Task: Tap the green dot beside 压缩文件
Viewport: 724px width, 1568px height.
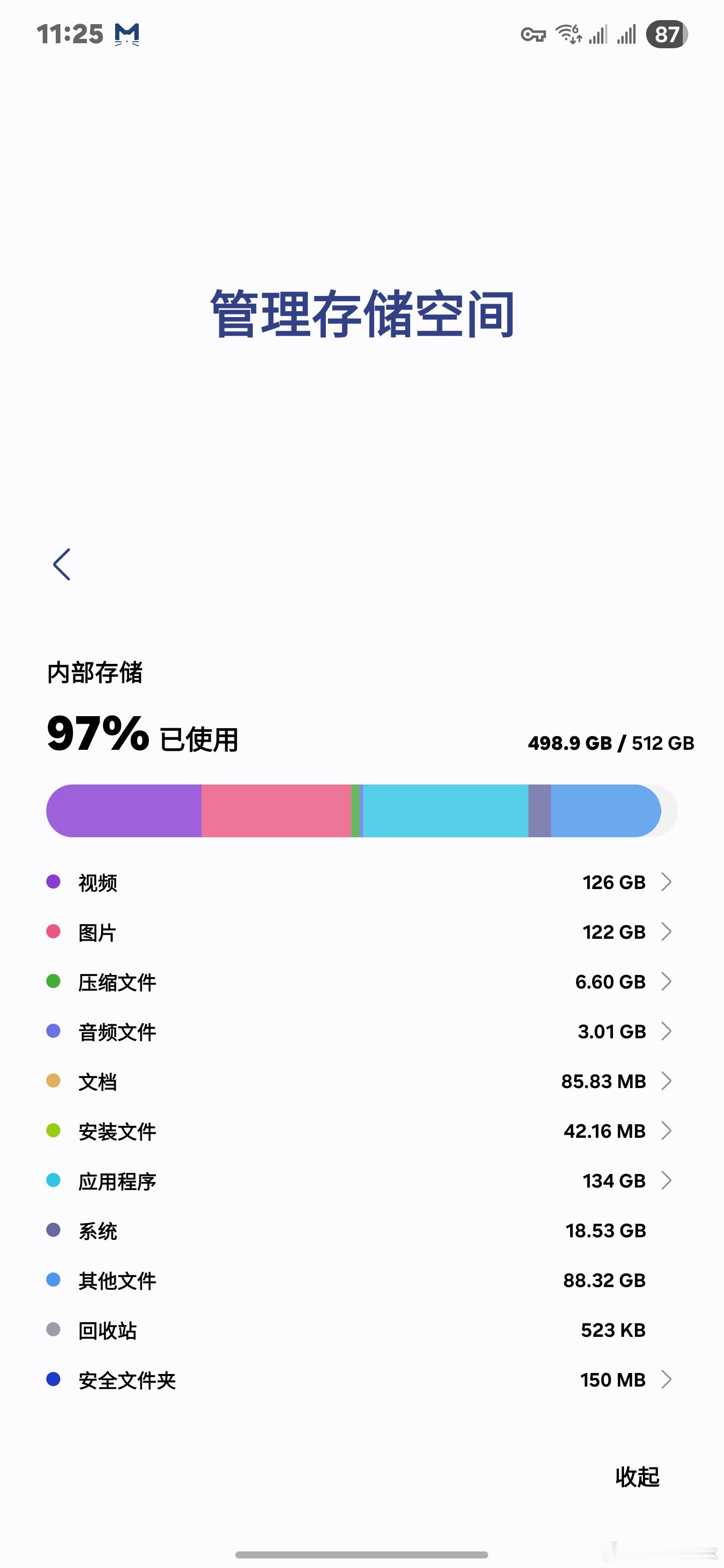Action: [54, 981]
